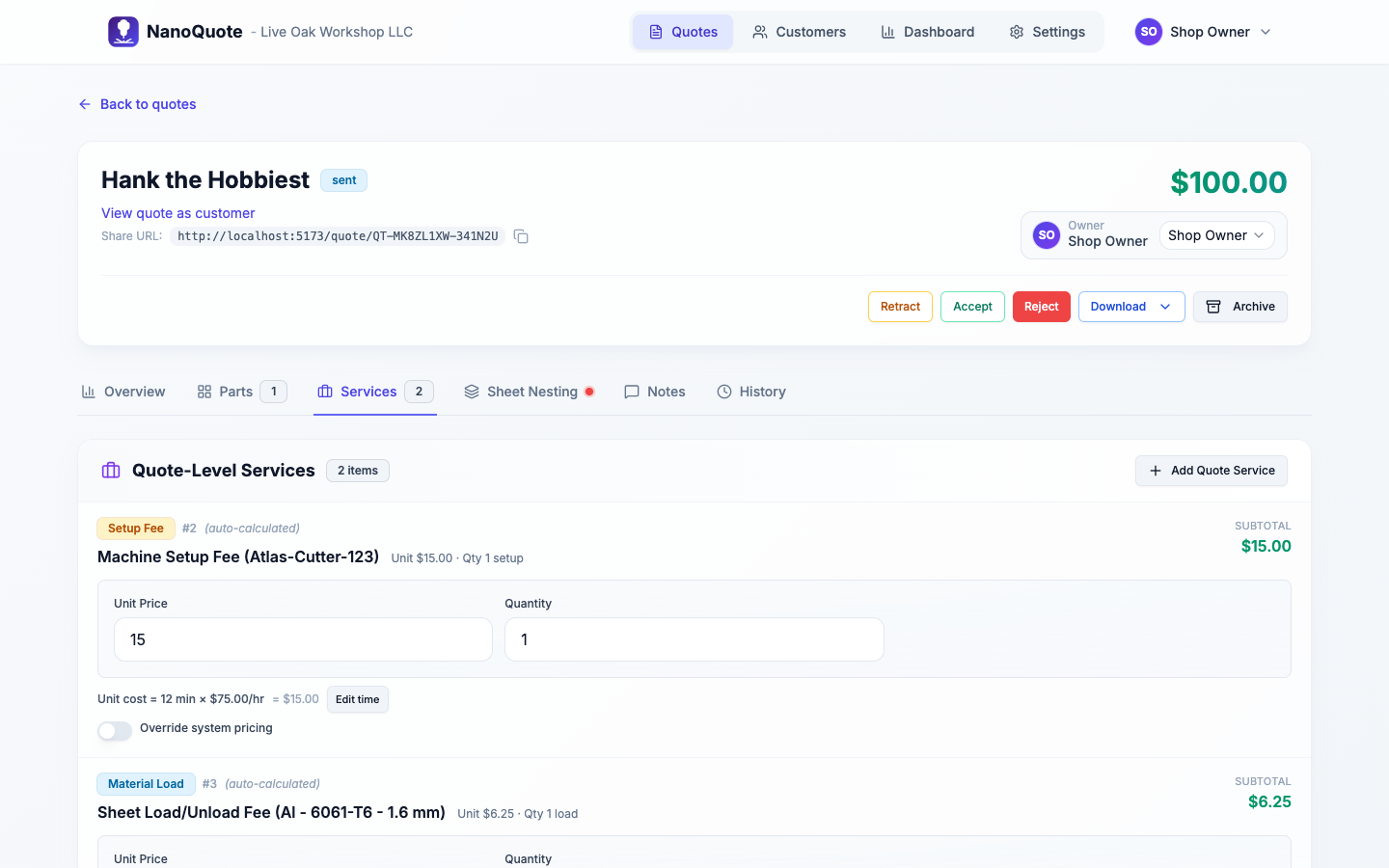Click inside the Unit Price field showing 15
Screen dimensions: 1389x868
pos(302,638)
